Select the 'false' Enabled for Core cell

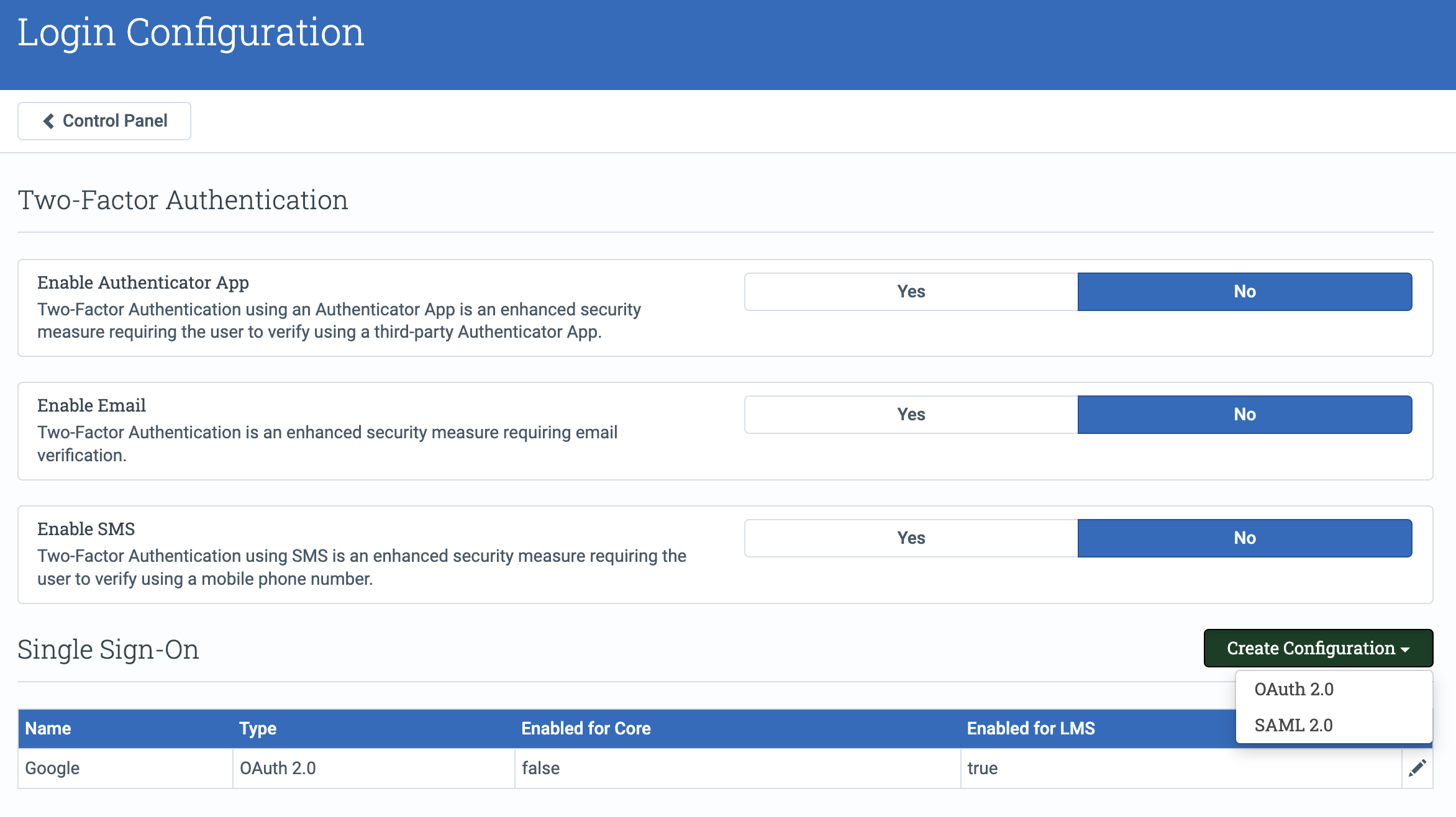tap(737, 769)
